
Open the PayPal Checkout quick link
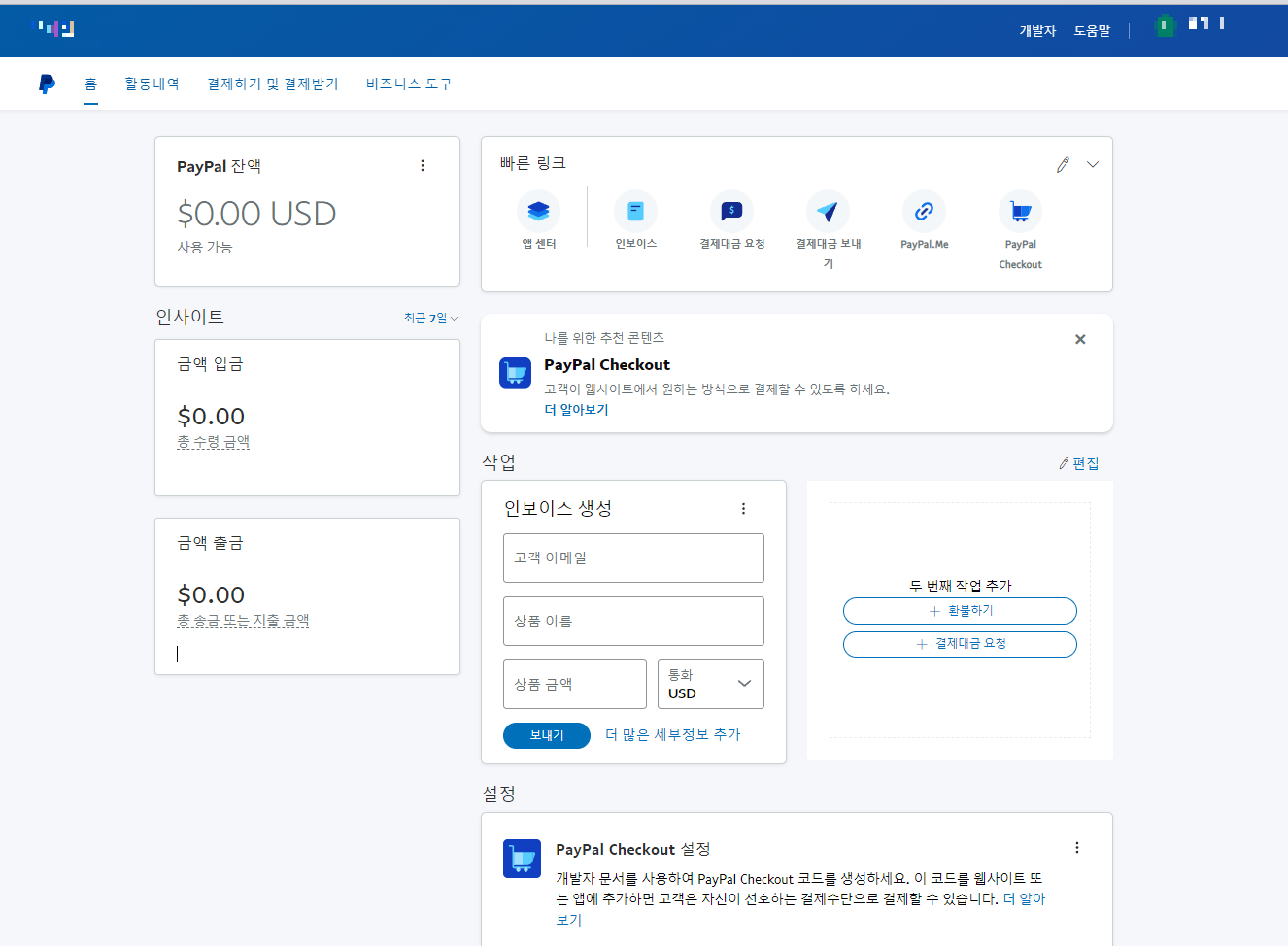coord(1020,231)
